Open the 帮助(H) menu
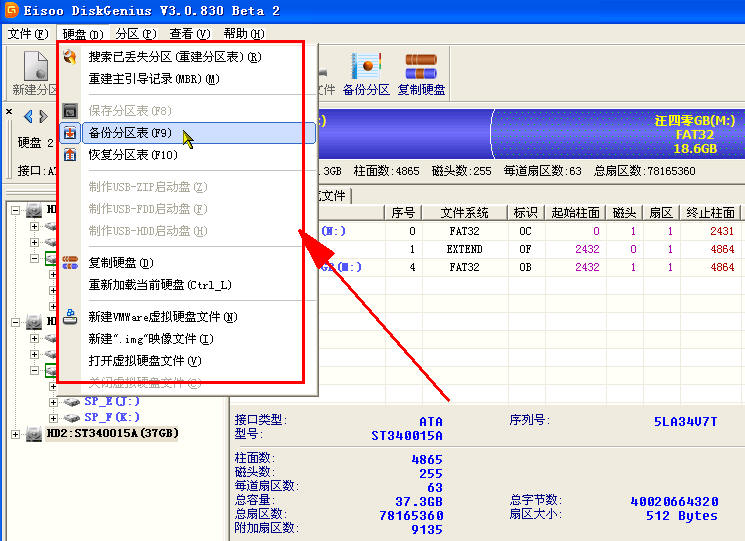This screenshot has height=541, width=745. [x=244, y=34]
